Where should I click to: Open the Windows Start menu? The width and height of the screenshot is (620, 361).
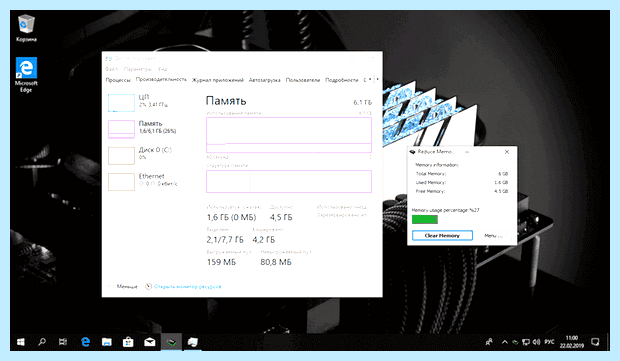point(21,342)
